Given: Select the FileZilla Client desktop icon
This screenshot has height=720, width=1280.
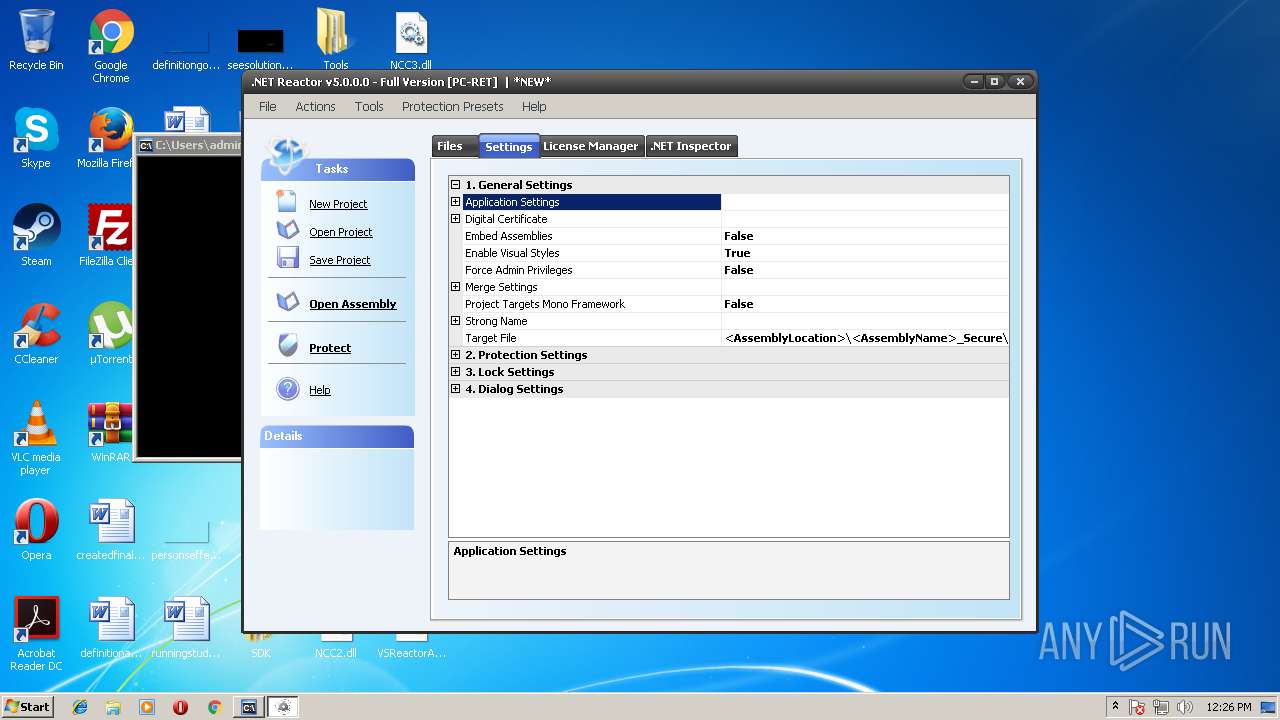Looking at the screenshot, I should [108, 236].
